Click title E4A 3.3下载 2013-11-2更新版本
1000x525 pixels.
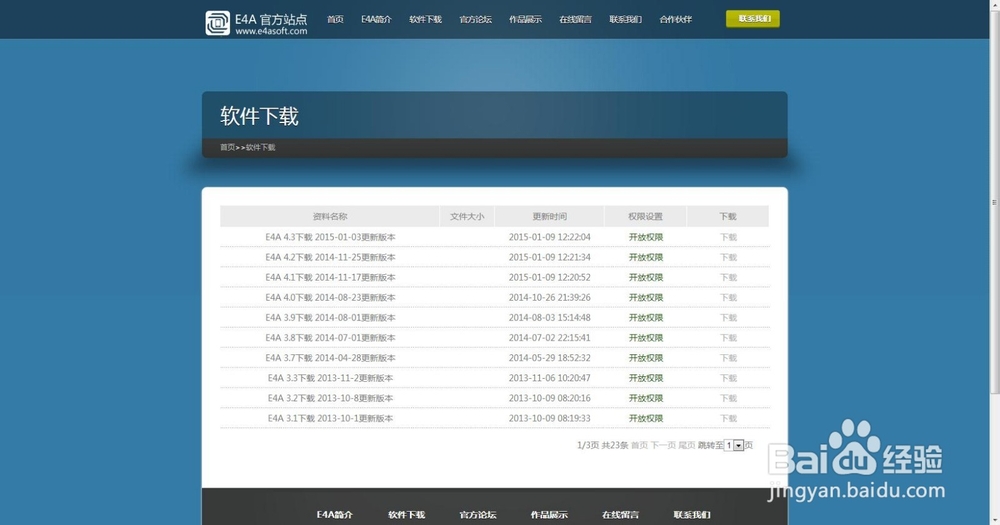330,378
